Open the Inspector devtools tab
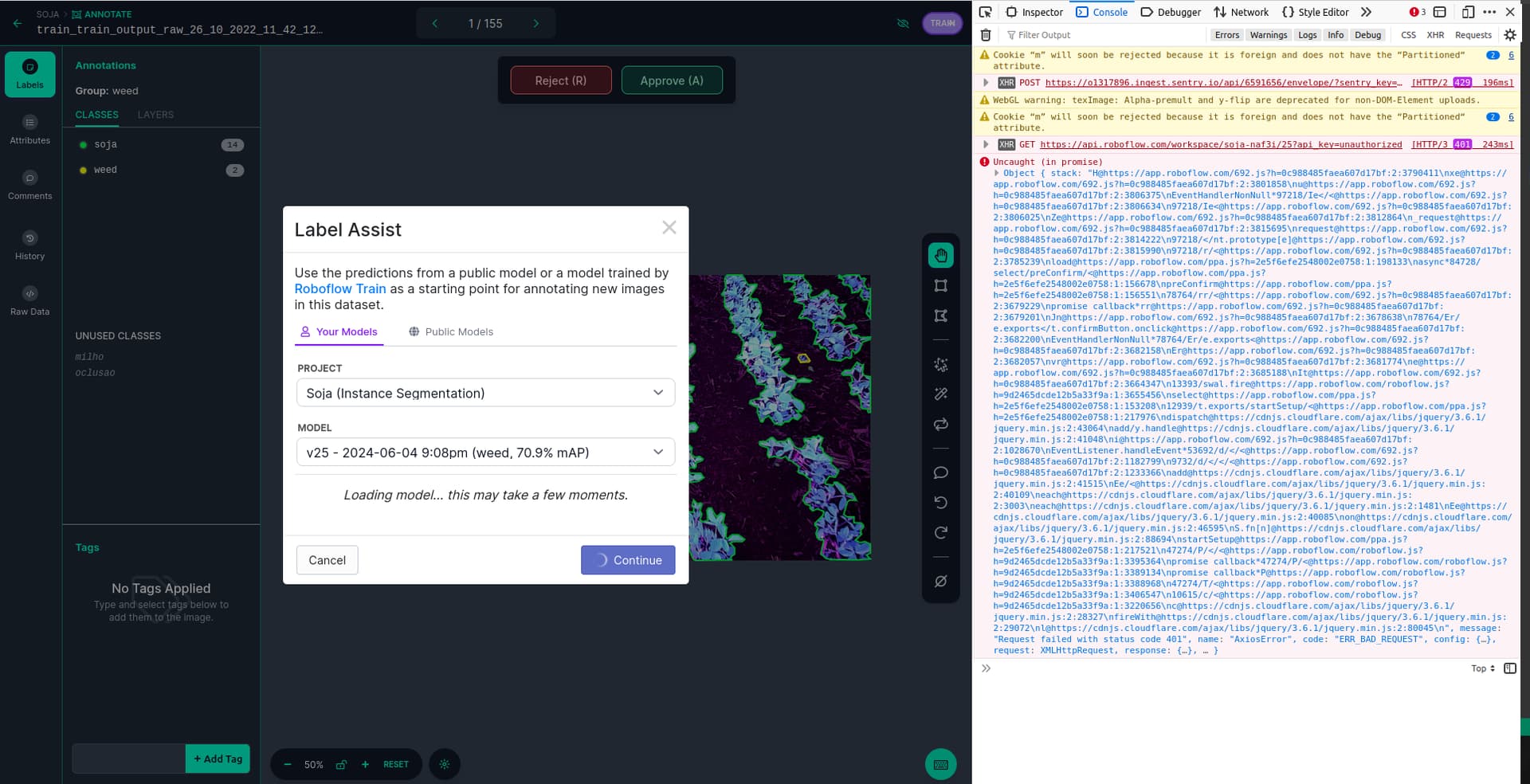Image resolution: width=1530 pixels, height=784 pixels. (1034, 12)
